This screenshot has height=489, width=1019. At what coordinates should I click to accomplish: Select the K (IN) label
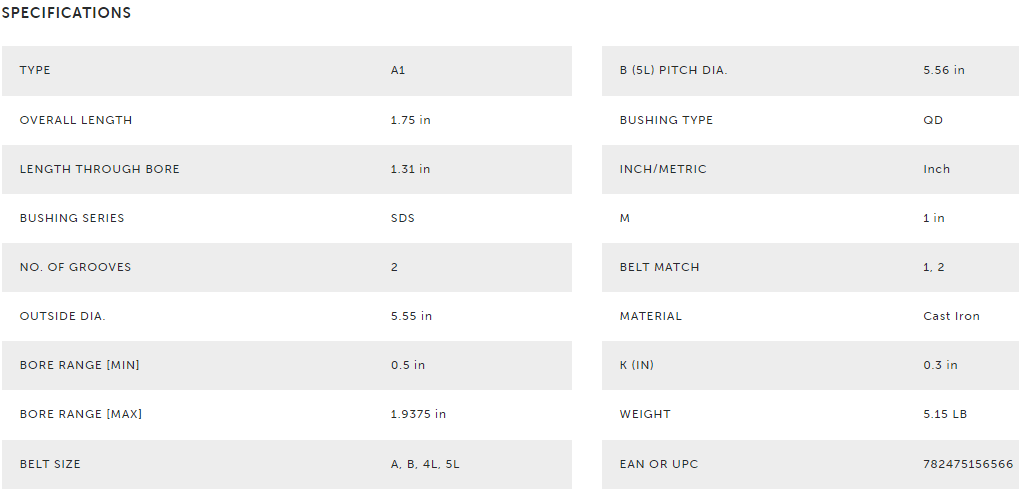coord(637,365)
